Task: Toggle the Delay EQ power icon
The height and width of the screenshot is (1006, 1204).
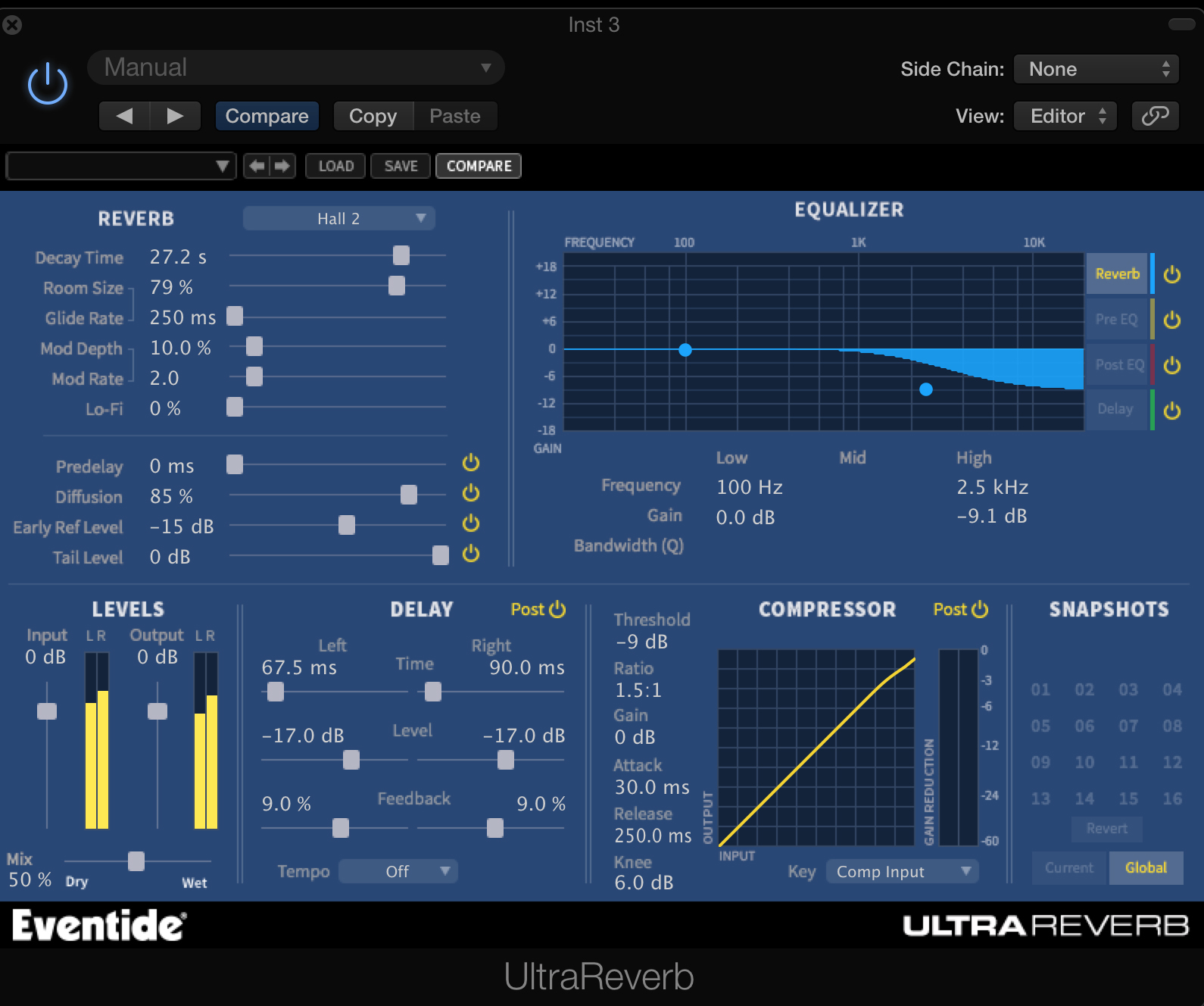Action: [x=1172, y=411]
